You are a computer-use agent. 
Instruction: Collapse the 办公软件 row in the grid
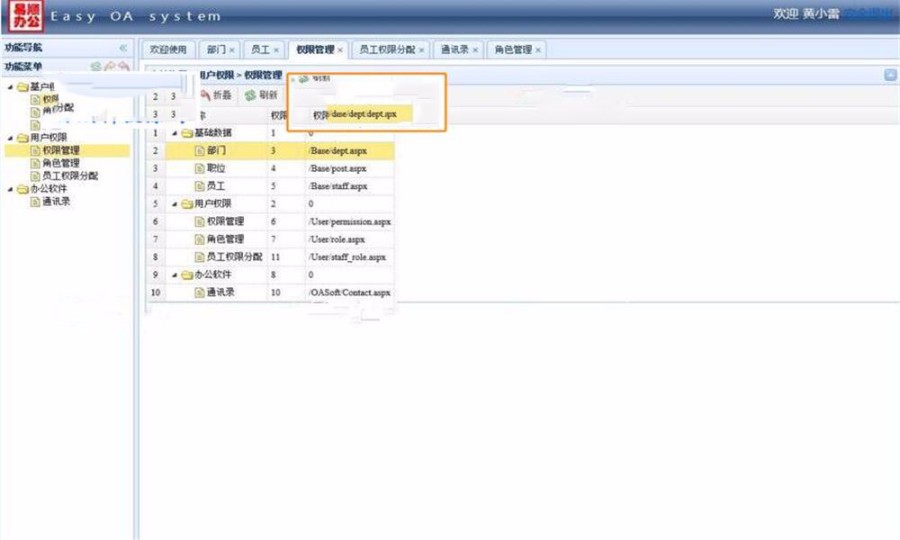[175, 275]
